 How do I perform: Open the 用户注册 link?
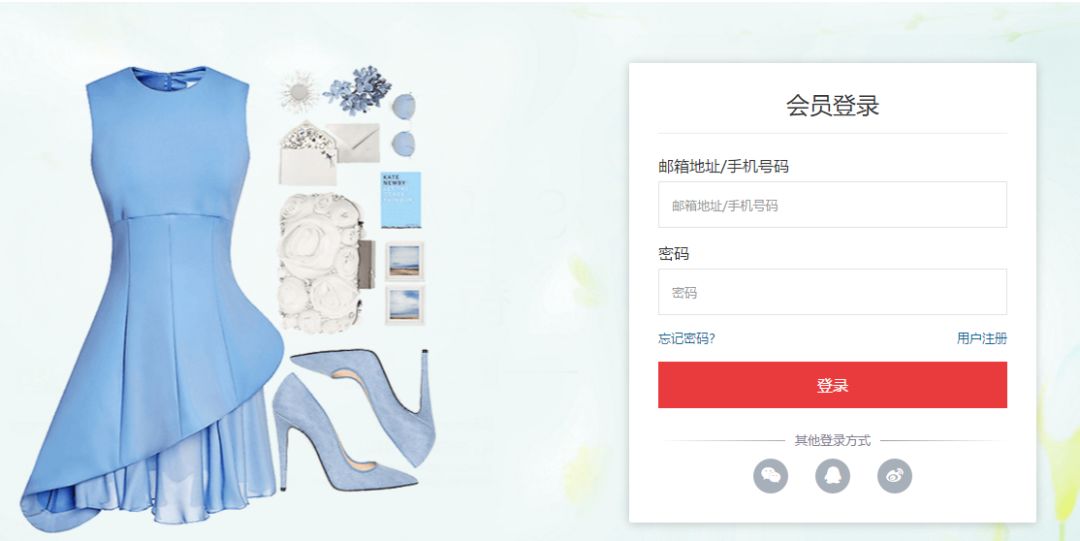click(x=982, y=338)
